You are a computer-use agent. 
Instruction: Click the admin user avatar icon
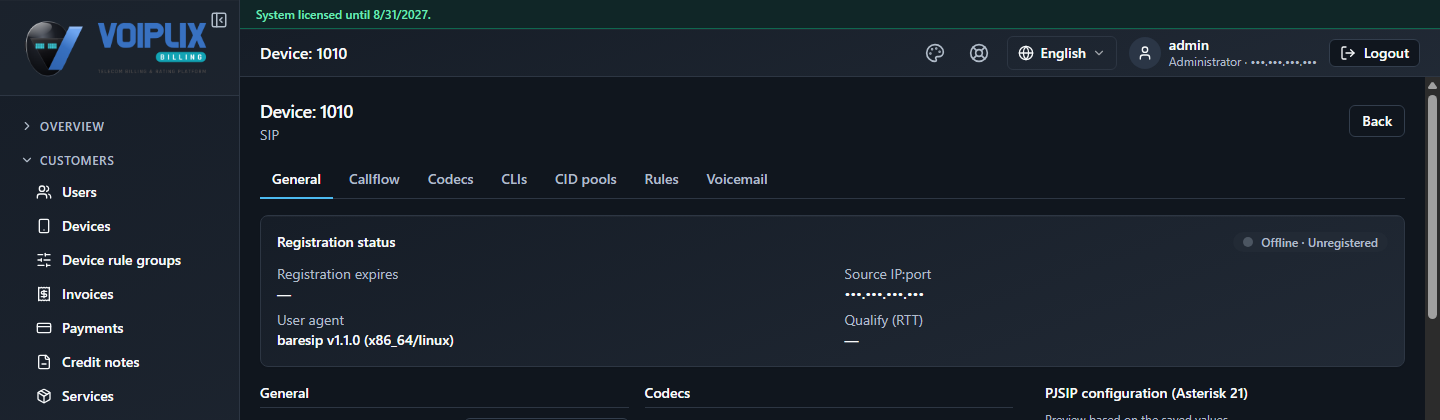1145,54
